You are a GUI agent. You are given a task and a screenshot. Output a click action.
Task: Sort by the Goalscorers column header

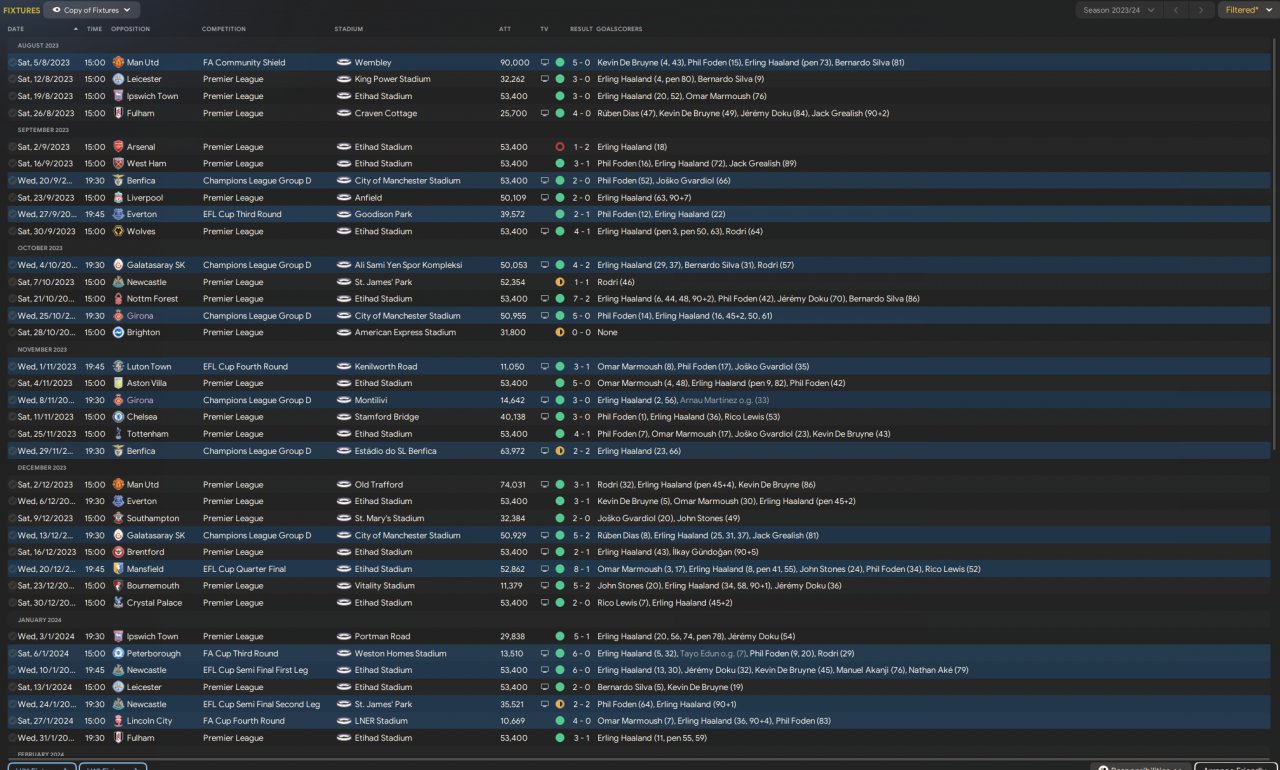pos(620,29)
